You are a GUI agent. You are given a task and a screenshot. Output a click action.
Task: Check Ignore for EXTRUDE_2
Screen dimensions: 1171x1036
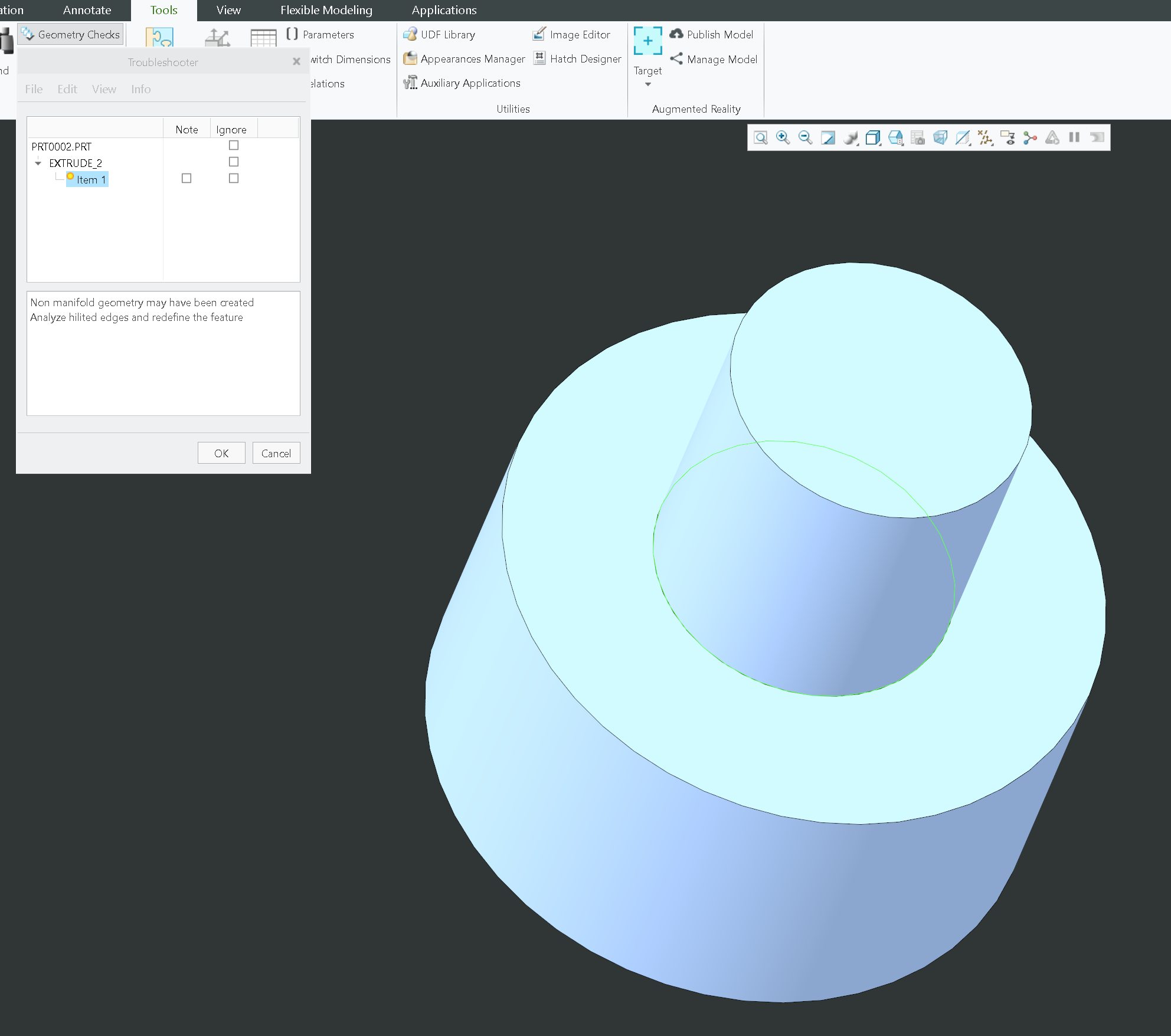234,162
